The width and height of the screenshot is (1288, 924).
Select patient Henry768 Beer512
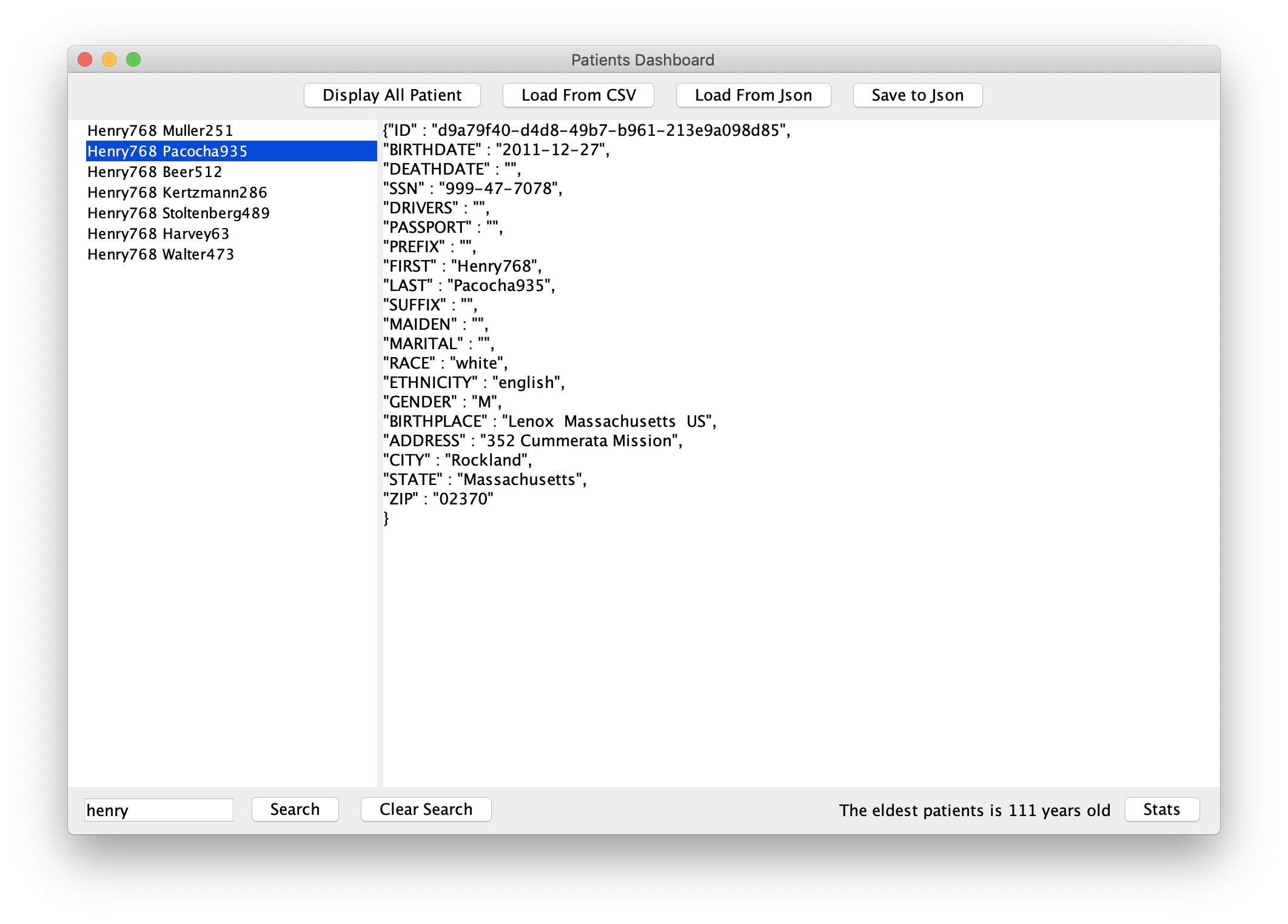[x=155, y=172]
